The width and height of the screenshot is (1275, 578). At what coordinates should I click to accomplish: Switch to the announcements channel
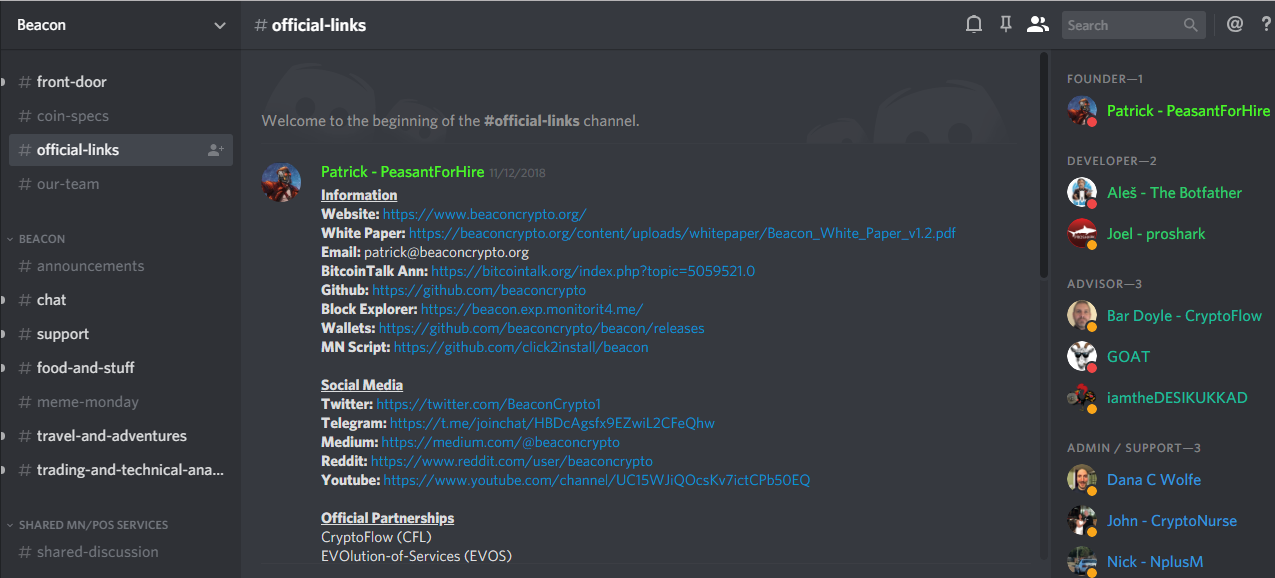click(x=90, y=266)
